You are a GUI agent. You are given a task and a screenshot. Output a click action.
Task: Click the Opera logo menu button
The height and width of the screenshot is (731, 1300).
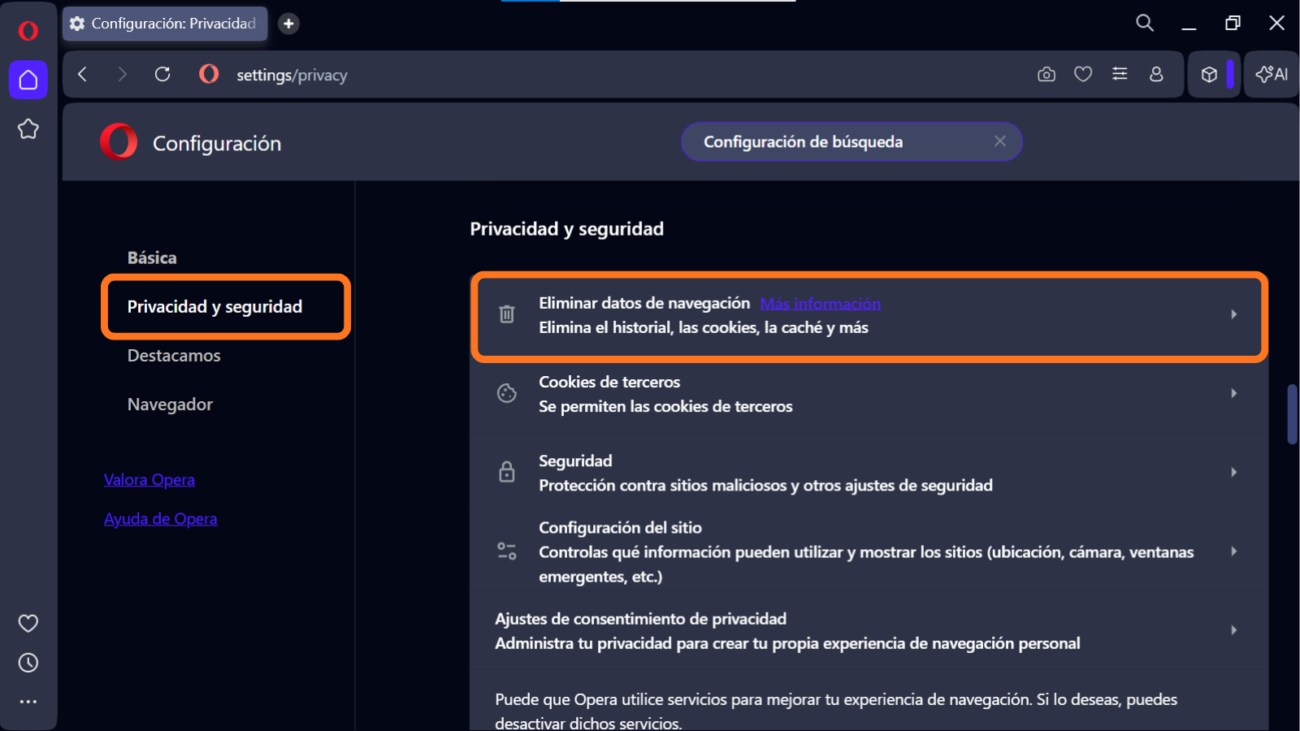[x=28, y=30]
